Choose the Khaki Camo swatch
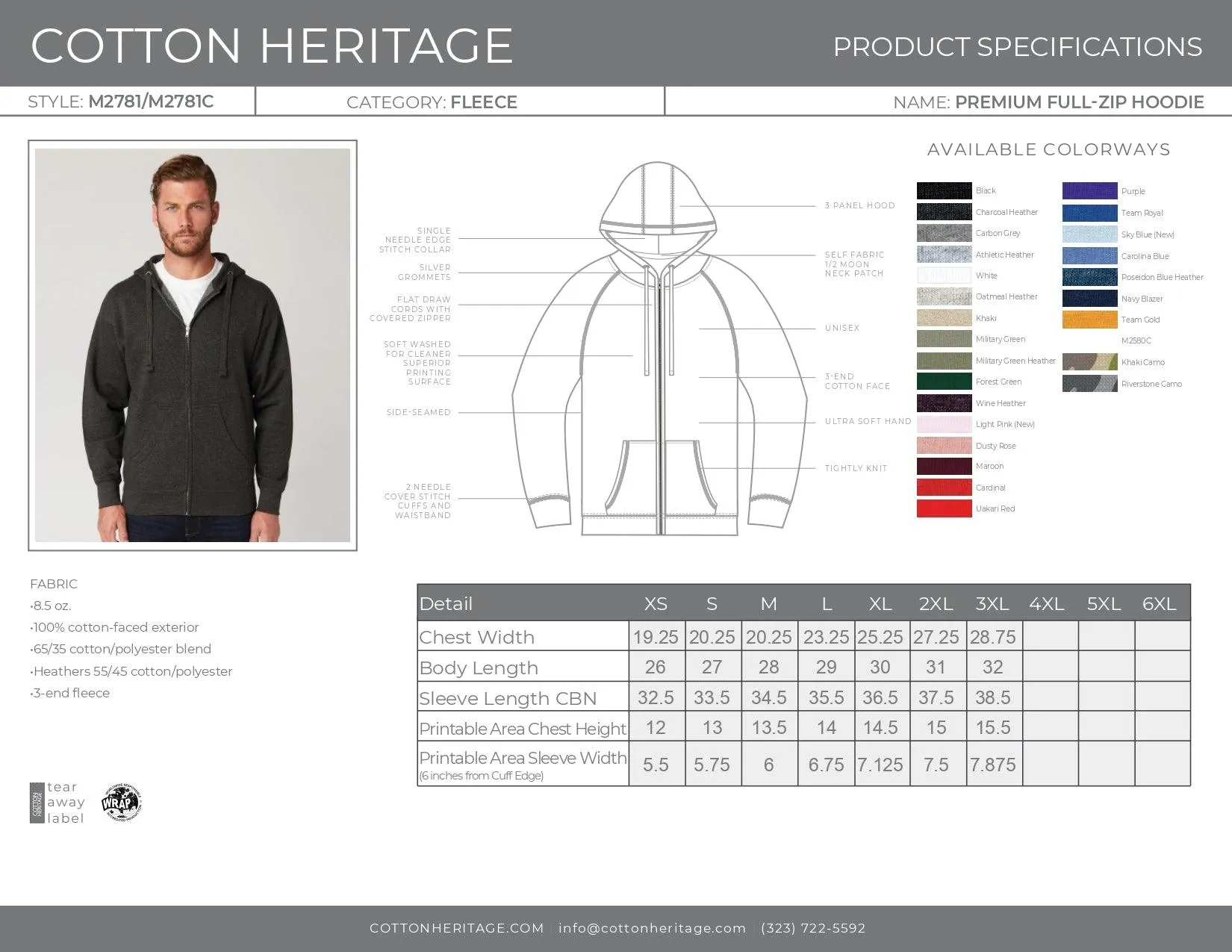Viewport: 1232px width, 952px height. pyautogui.click(x=1089, y=362)
